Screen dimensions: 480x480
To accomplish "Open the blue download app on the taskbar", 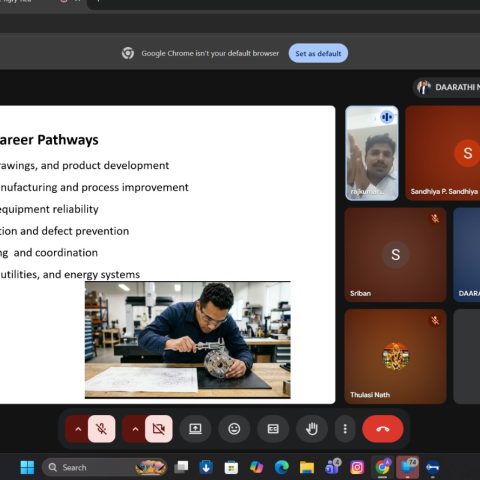I will 206,467.
